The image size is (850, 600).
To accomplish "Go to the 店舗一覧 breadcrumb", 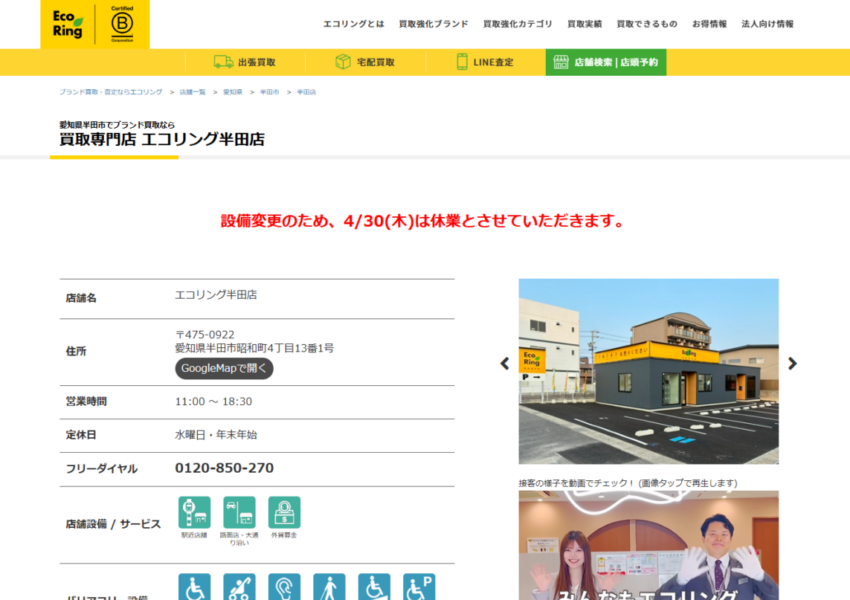I will pos(192,92).
